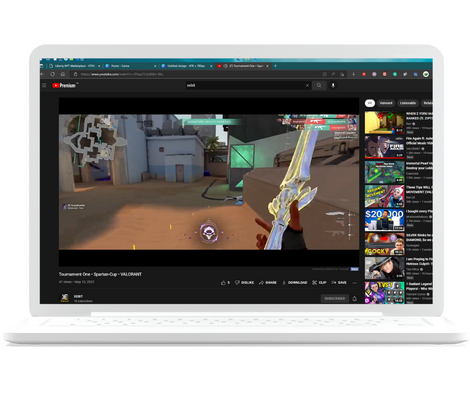The width and height of the screenshot is (470, 393).
Task: Create a Clip with the scissors icon
Action: (319, 283)
